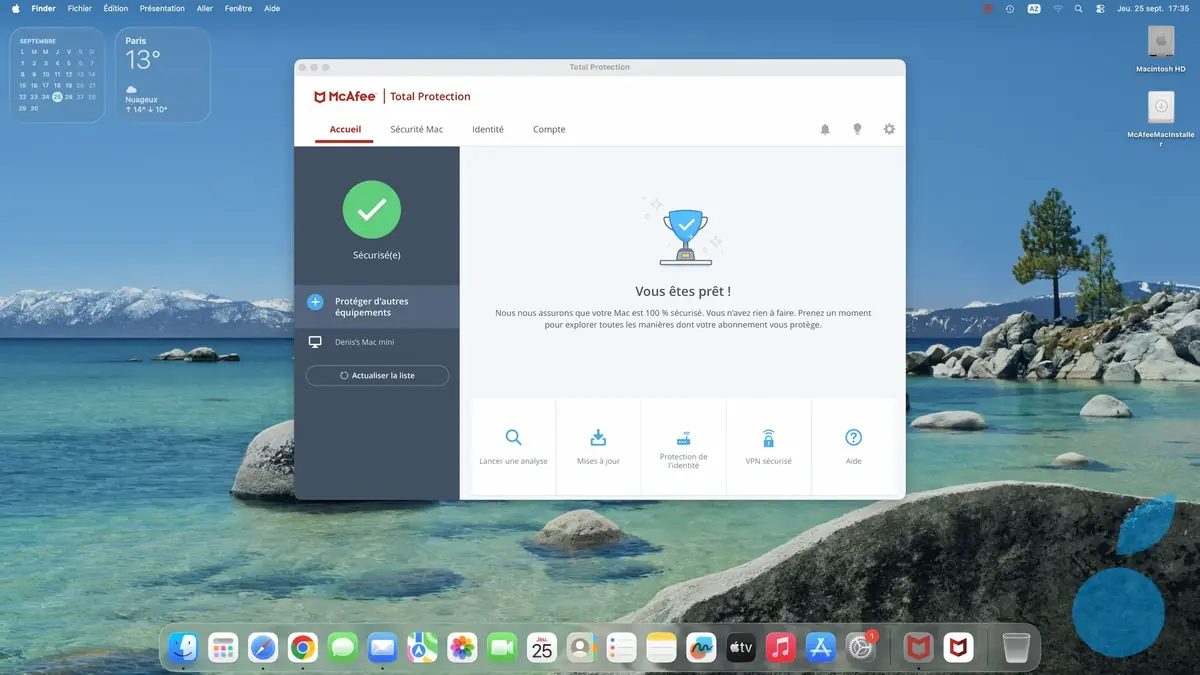Viewport: 1200px width, 675px height.
Task: Open McAfee from the Dock
Action: coord(918,647)
